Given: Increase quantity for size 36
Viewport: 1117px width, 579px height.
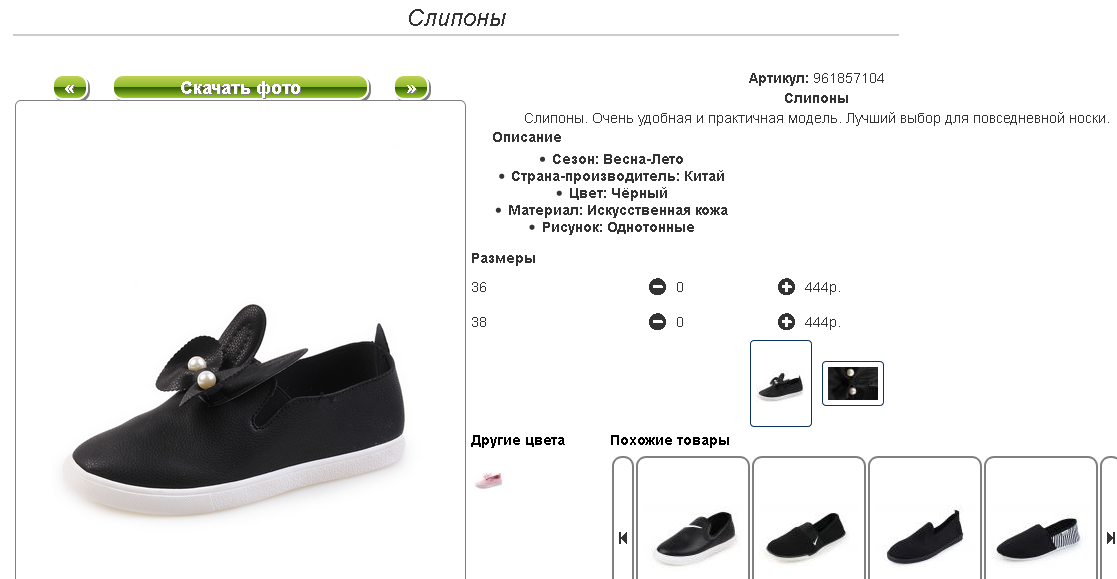Looking at the screenshot, I should point(786,287).
